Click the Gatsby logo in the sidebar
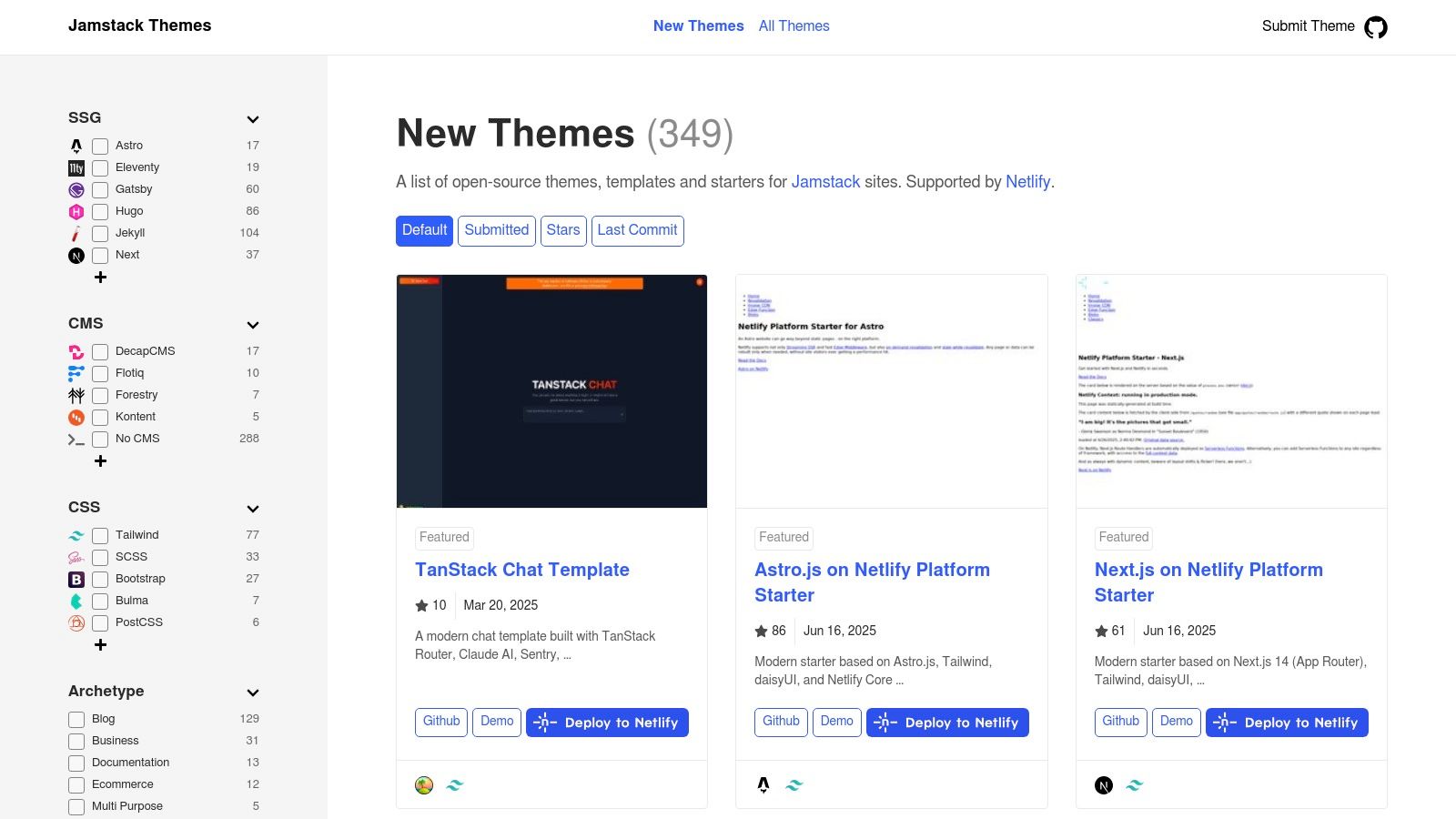Viewport: 1456px width, 819px height. click(x=76, y=189)
